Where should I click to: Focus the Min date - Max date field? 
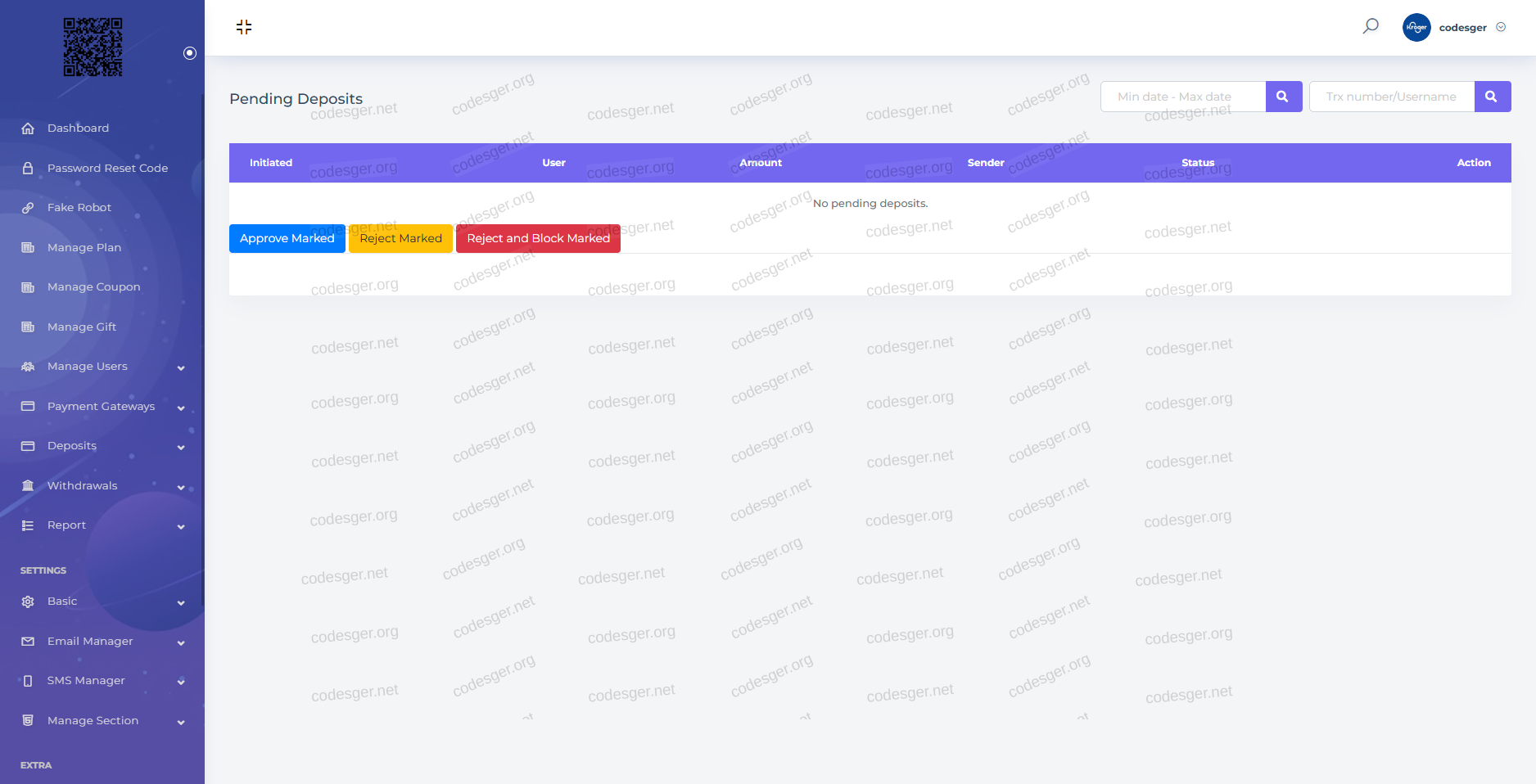[1182, 97]
